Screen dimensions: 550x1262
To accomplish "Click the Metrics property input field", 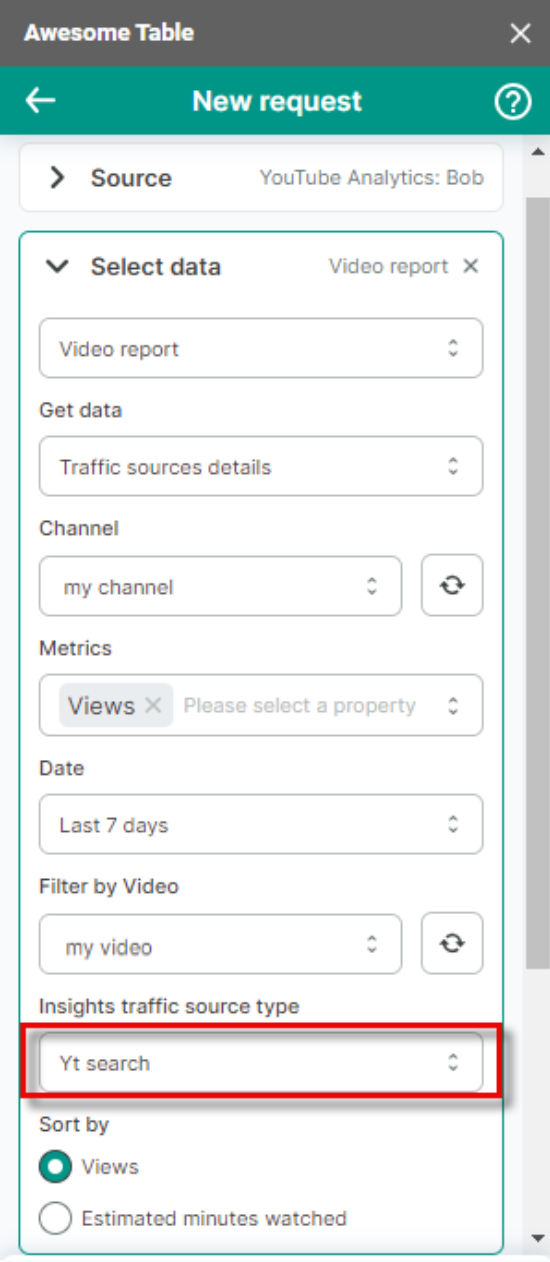I will pyautogui.click(x=300, y=705).
